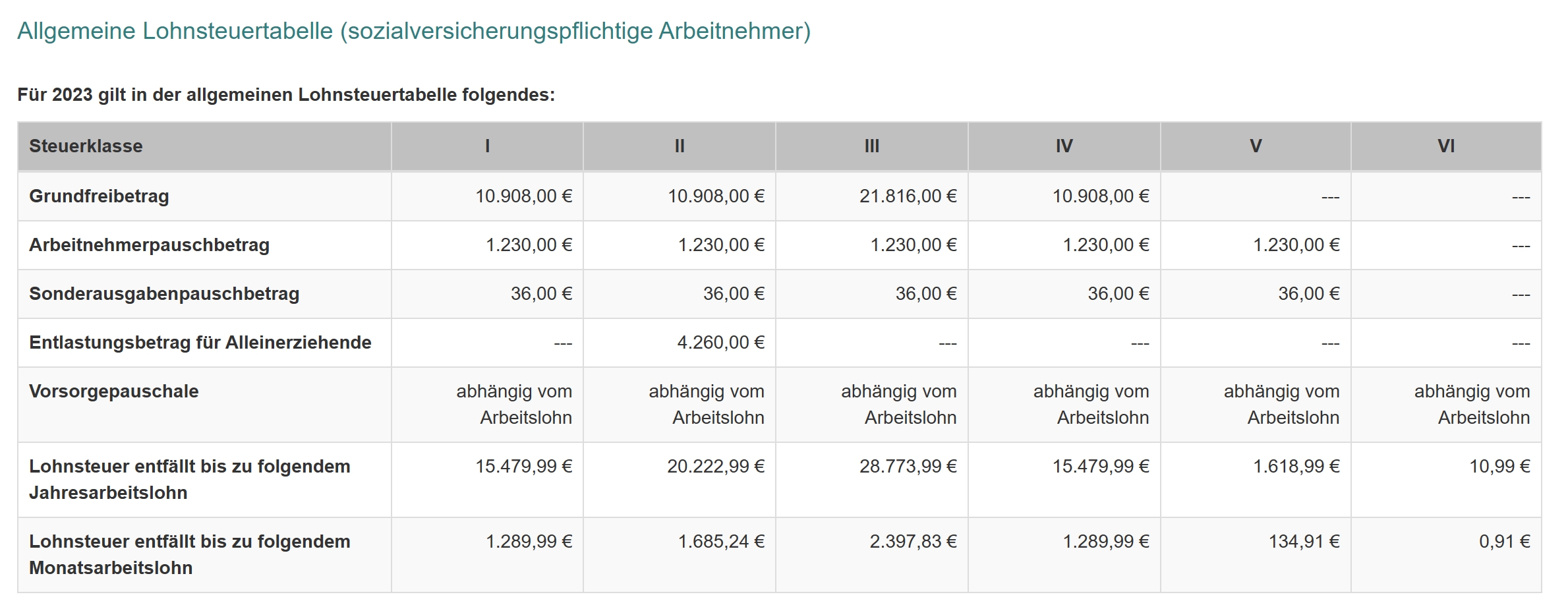Click the 1.685,24 € Monatsarbeitslohn value

click(x=721, y=541)
